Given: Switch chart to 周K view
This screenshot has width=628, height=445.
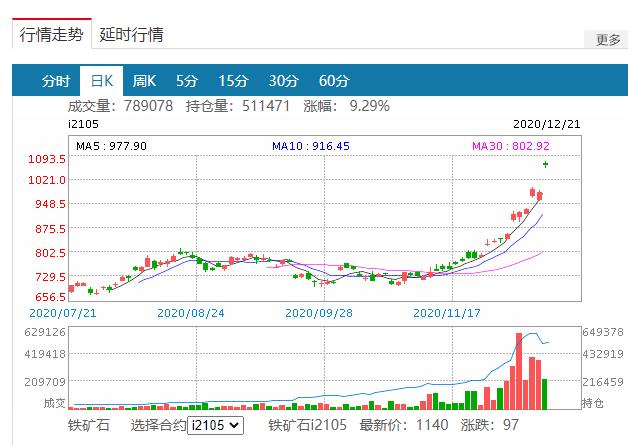Looking at the screenshot, I should [x=144, y=81].
